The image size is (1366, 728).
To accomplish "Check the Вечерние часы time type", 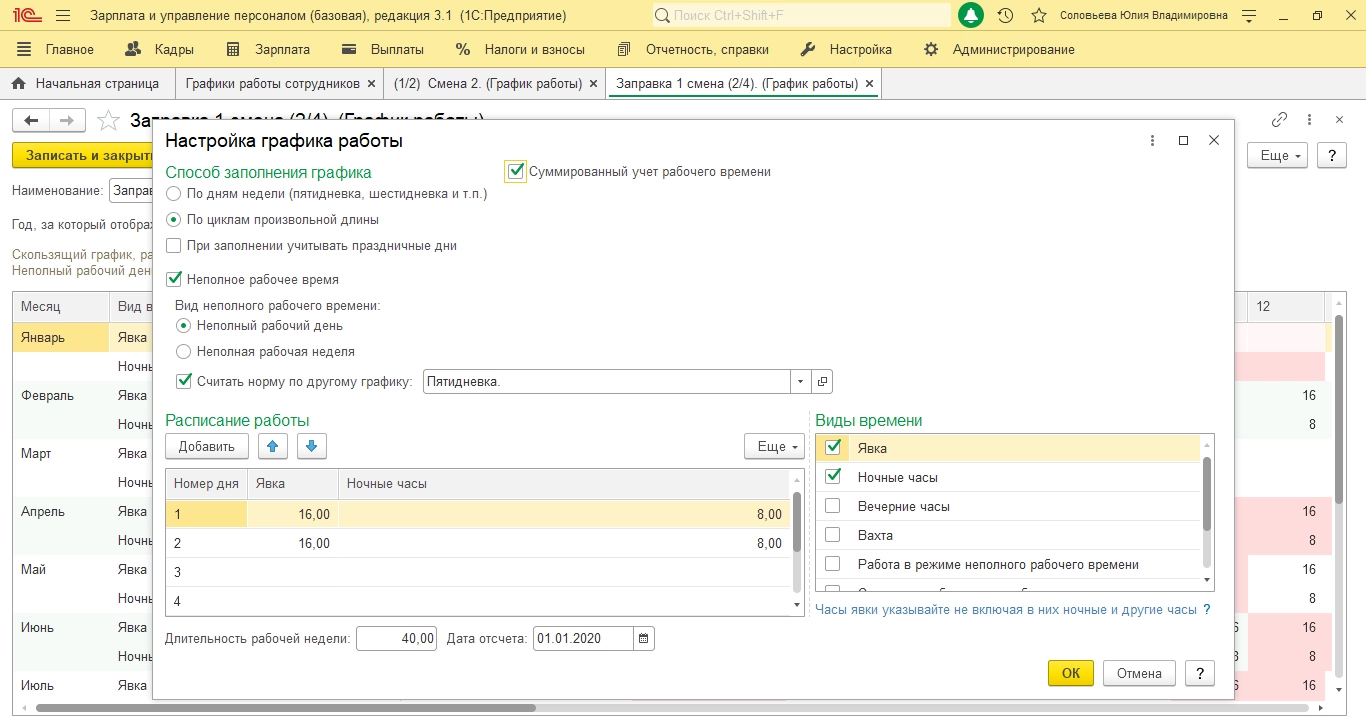I will (x=832, y=506).
